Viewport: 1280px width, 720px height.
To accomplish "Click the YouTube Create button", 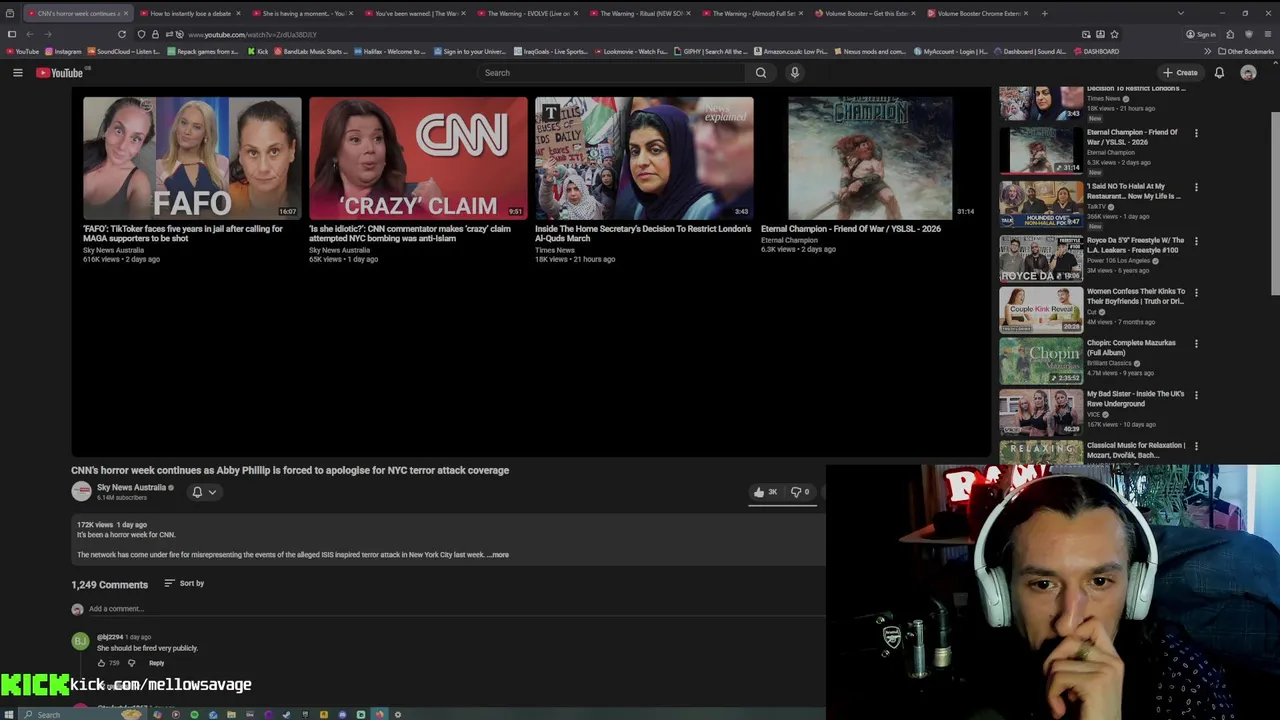I will point(1180,73).
